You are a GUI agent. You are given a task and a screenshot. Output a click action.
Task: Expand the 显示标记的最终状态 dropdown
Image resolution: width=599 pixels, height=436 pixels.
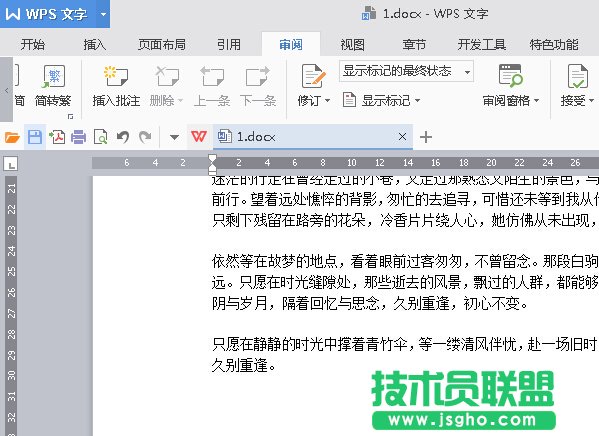pos(467,72)
